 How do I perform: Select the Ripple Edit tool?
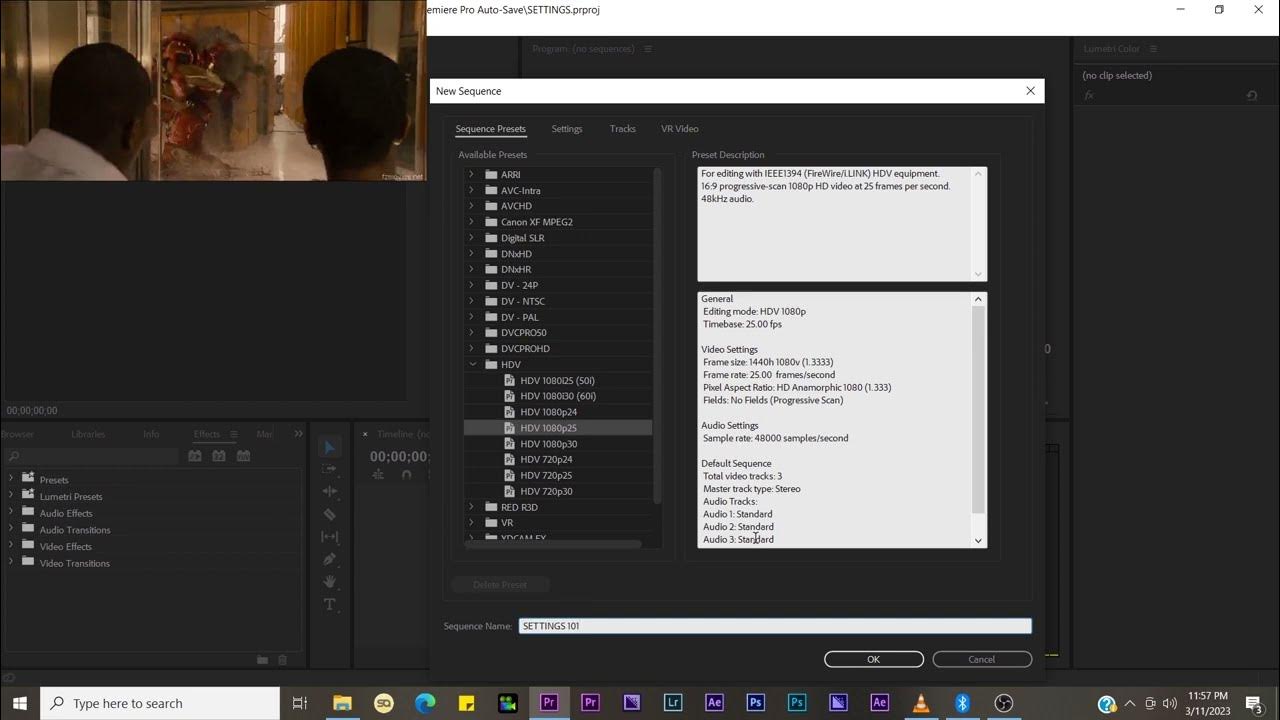point(330,491)
